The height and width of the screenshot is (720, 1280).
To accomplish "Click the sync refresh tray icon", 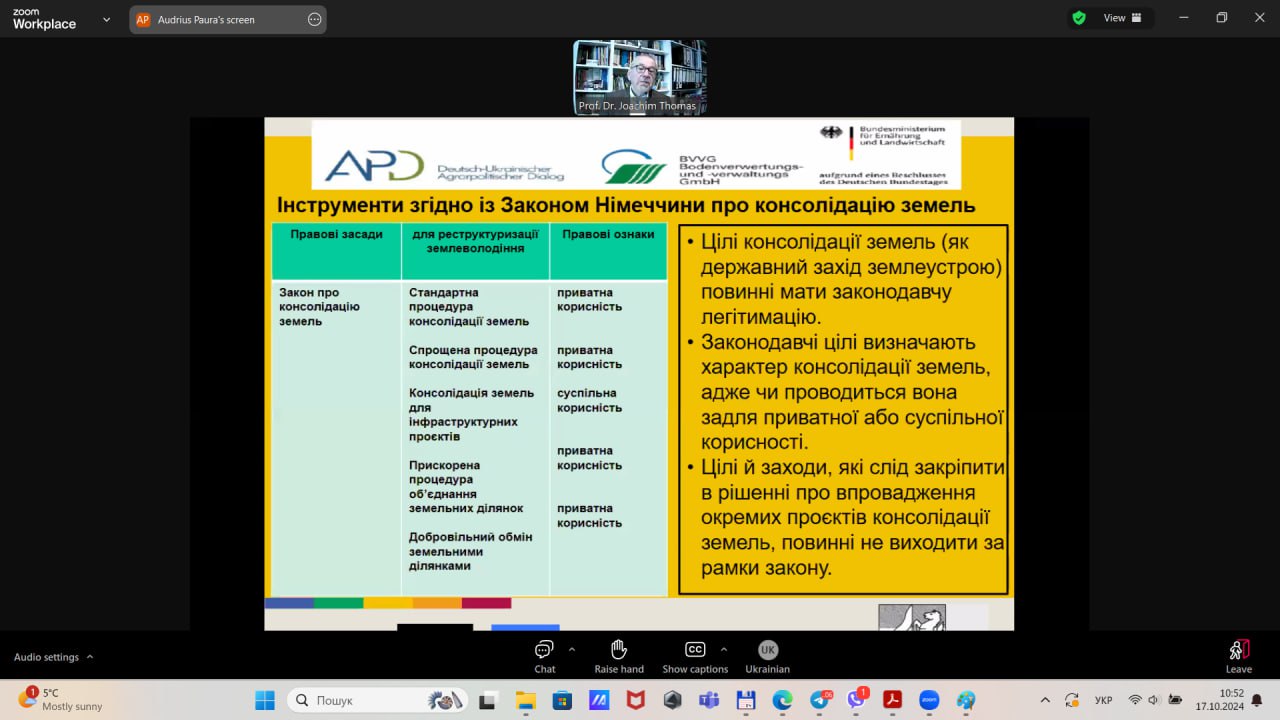I will pos(1071,700).
